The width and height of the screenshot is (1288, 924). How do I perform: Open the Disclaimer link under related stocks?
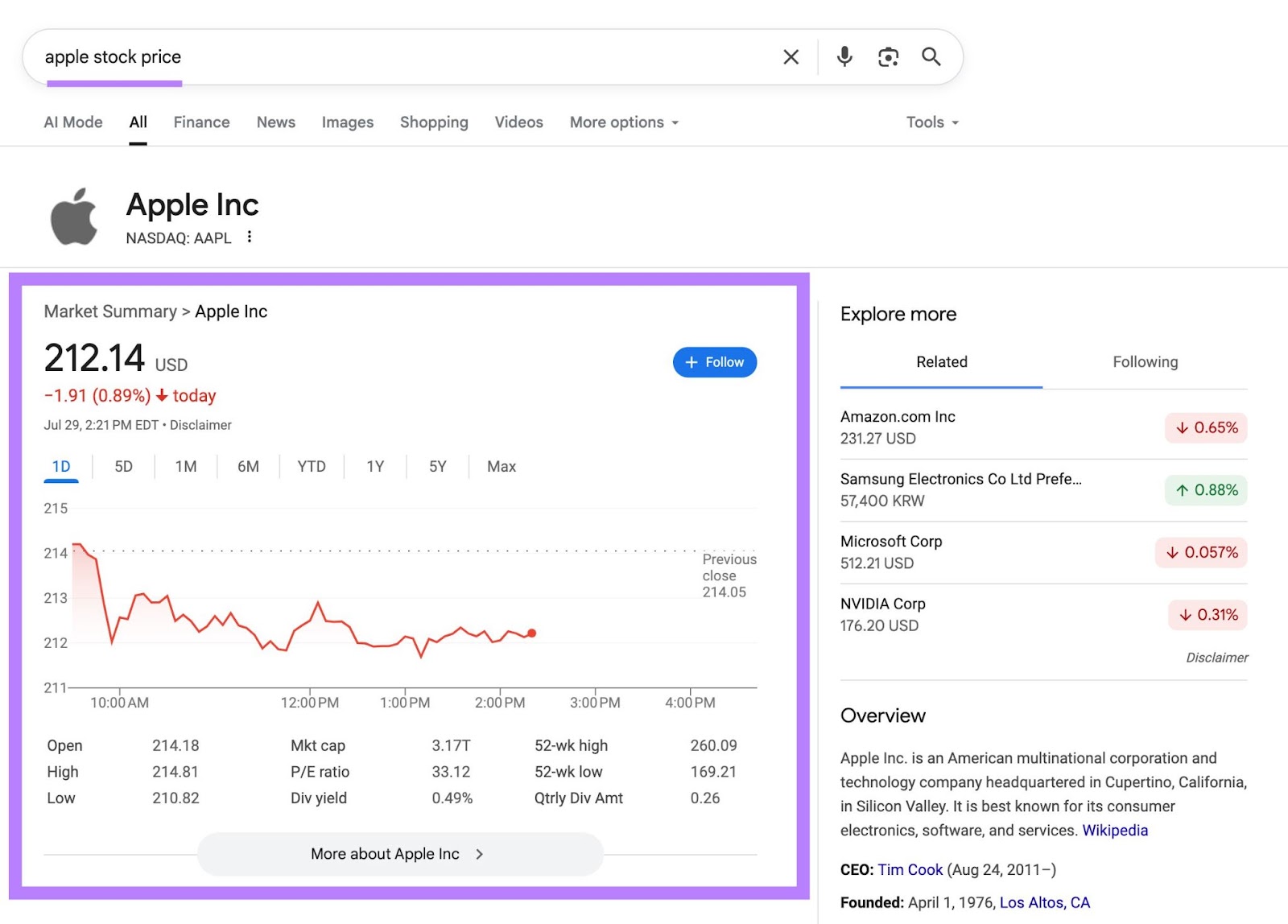point(1216,658)
